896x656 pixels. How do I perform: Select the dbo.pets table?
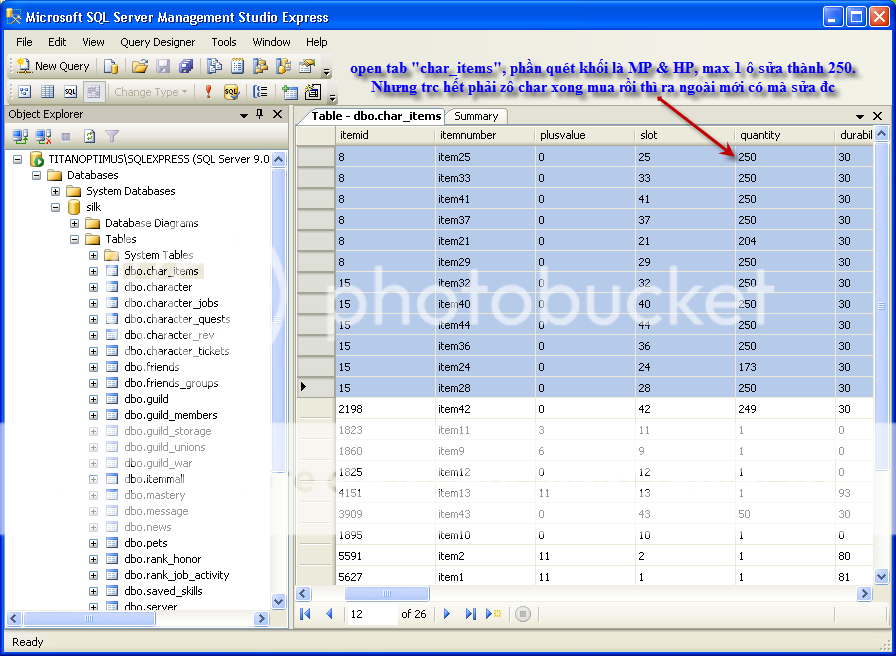[x=146, y=543]
